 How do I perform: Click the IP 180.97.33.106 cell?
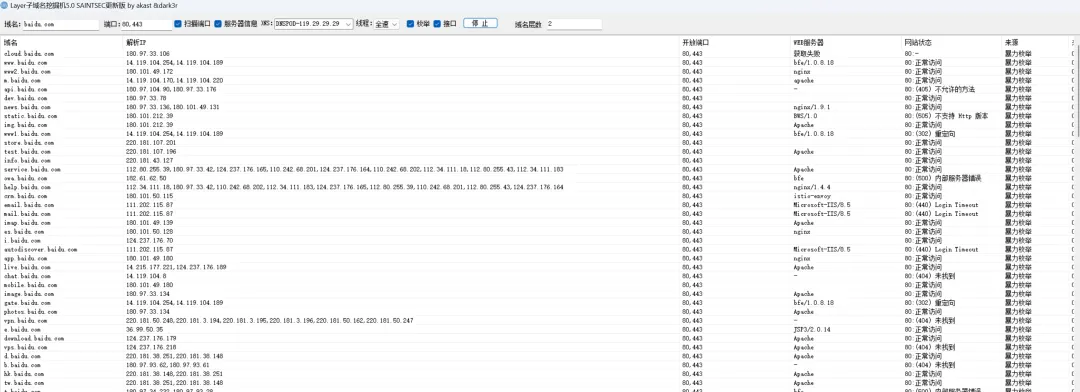[148, 53]
